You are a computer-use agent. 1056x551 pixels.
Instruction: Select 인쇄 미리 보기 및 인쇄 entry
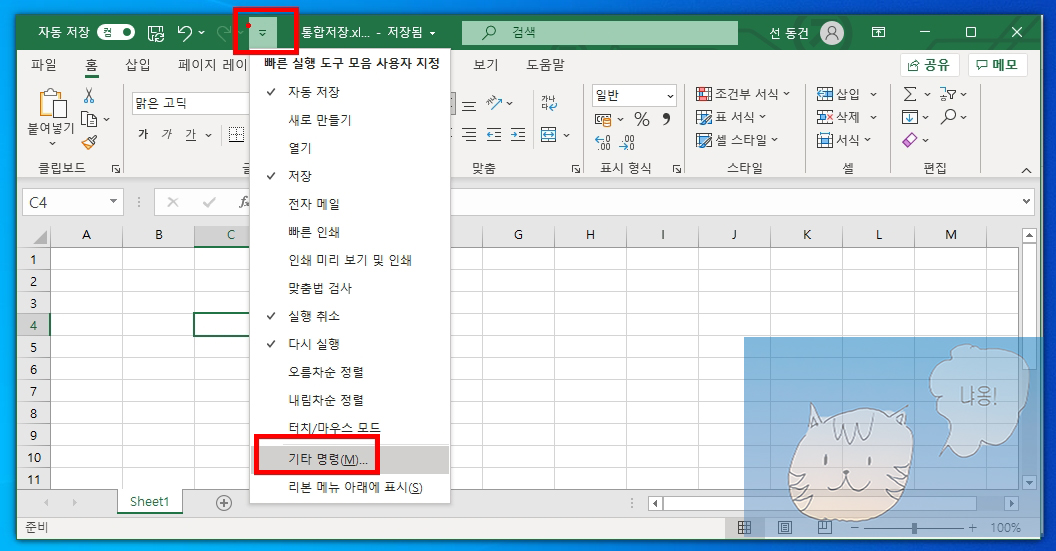(x=350, y=259)
